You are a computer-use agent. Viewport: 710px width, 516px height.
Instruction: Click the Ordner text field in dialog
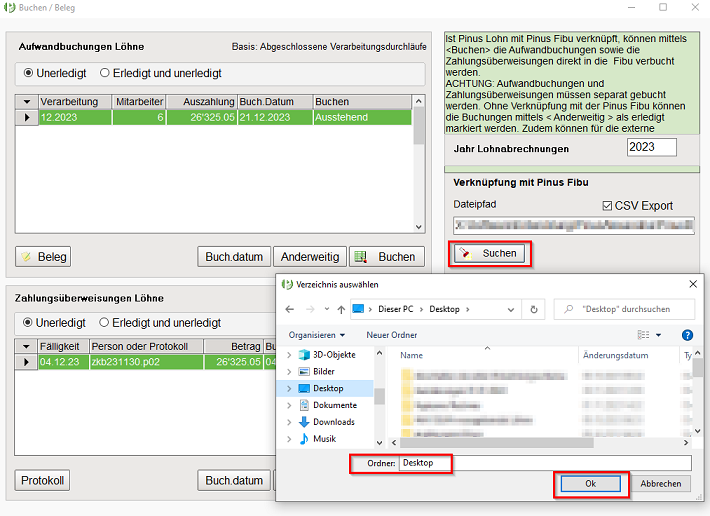point(545,463)
